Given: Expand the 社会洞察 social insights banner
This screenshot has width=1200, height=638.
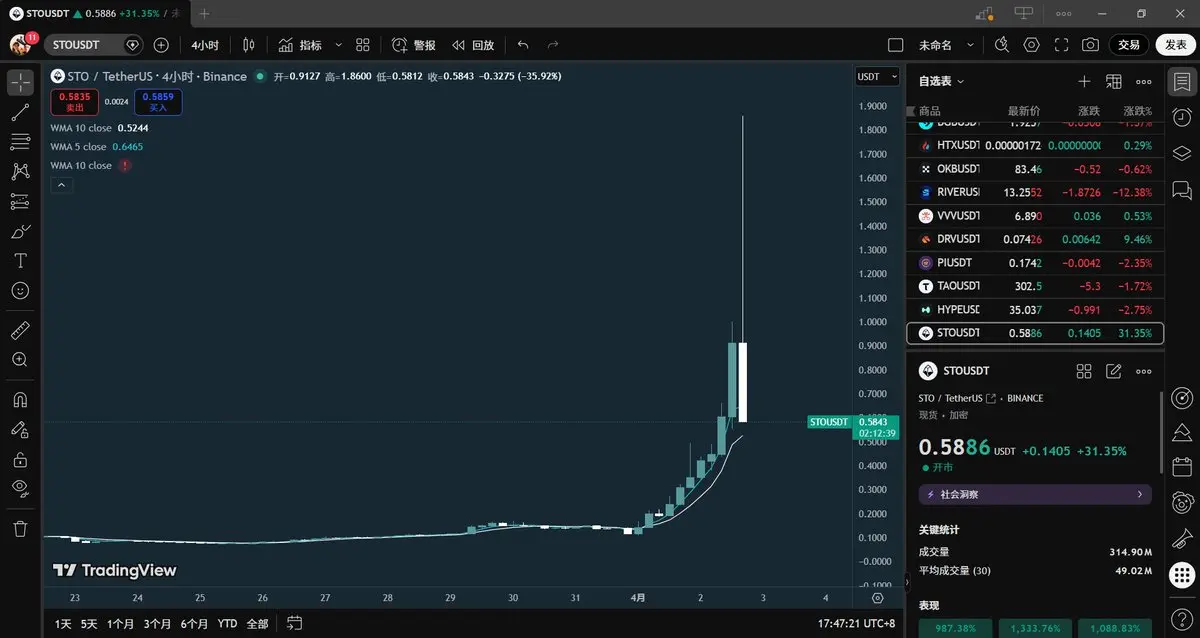Looking at the screenshot, I should 1035,494.
